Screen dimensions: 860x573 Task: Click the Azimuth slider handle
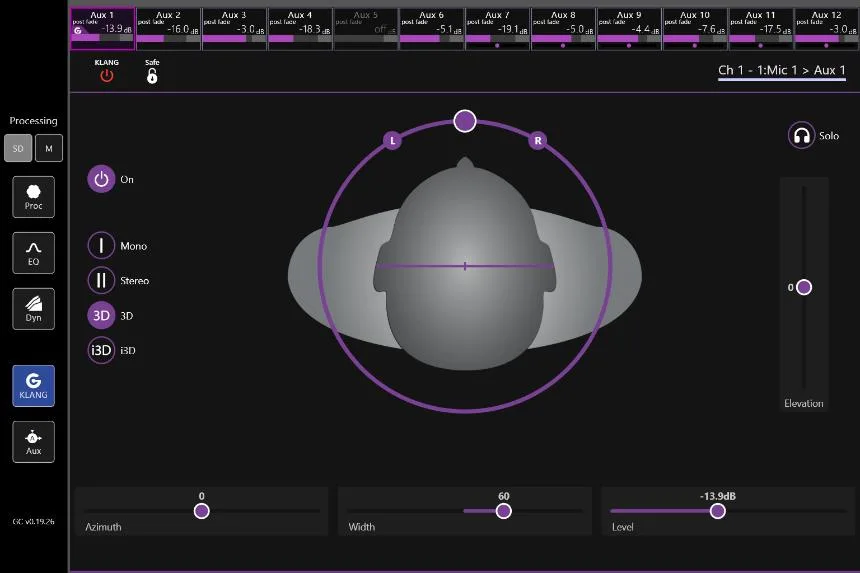click(x=201, y=511)
